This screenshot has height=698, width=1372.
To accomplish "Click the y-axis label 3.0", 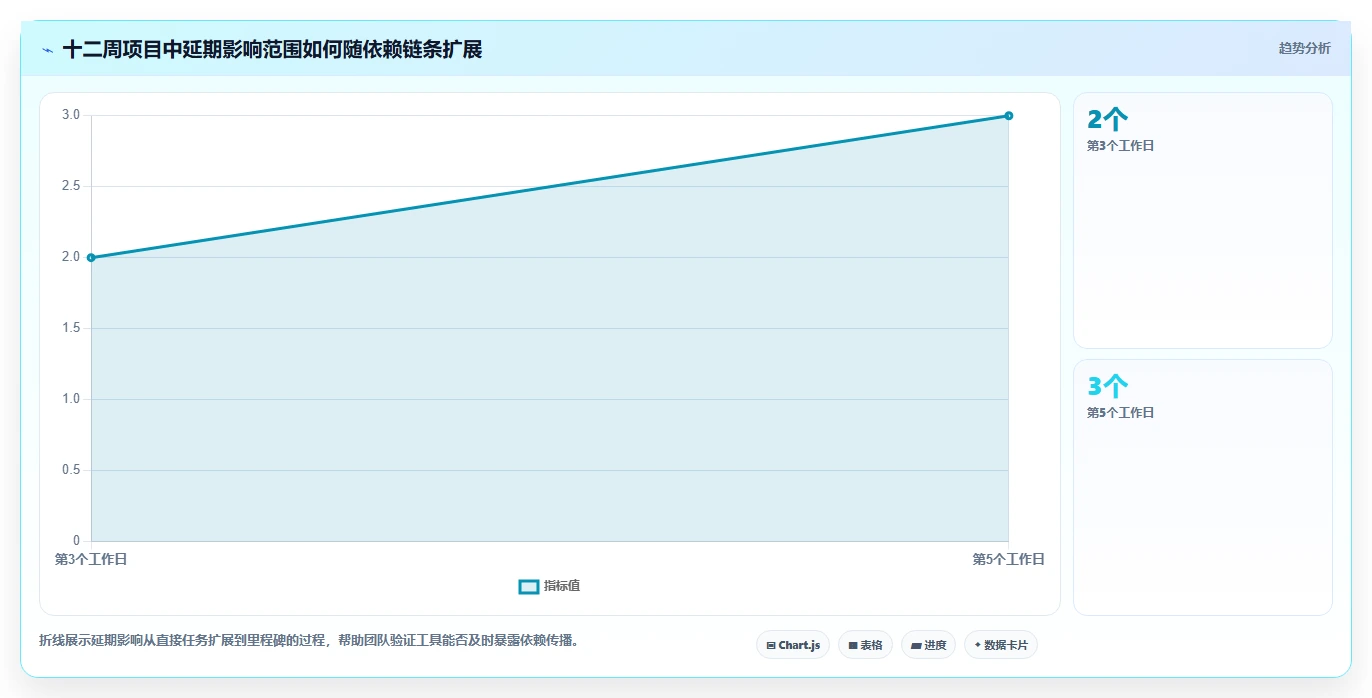I will click(71, 115).
